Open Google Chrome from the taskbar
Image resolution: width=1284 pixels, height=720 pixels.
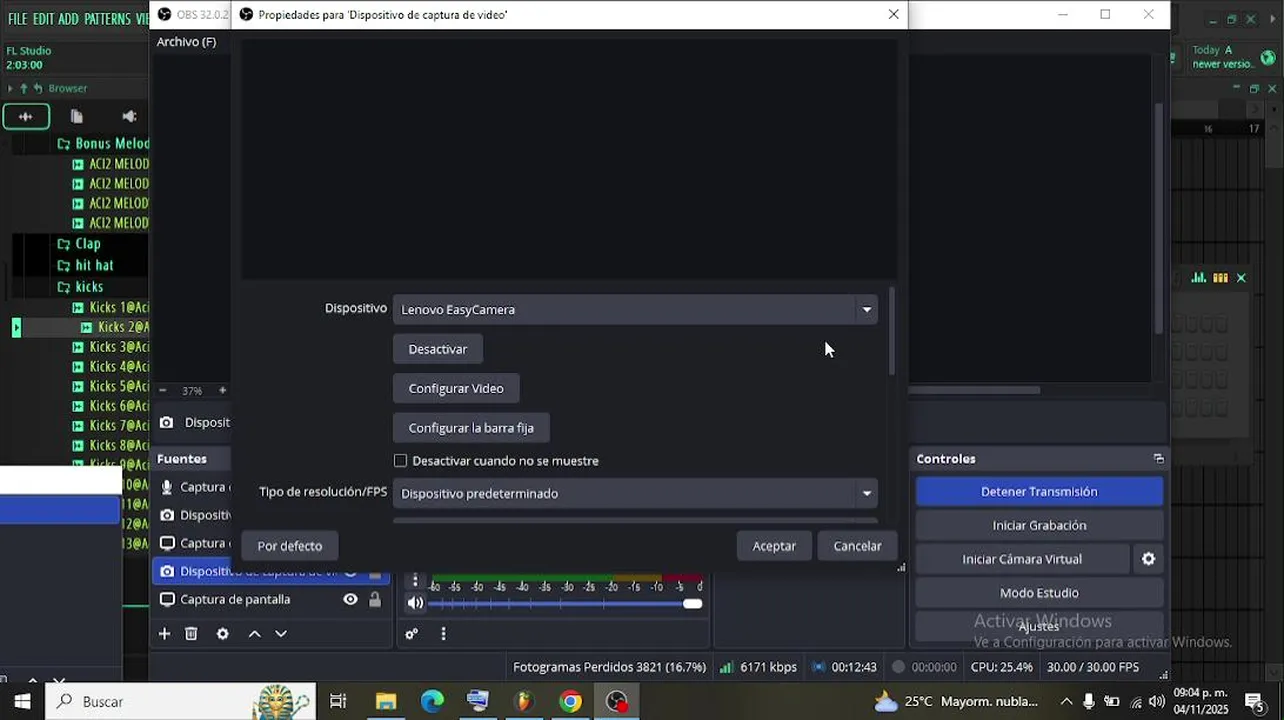570,702
